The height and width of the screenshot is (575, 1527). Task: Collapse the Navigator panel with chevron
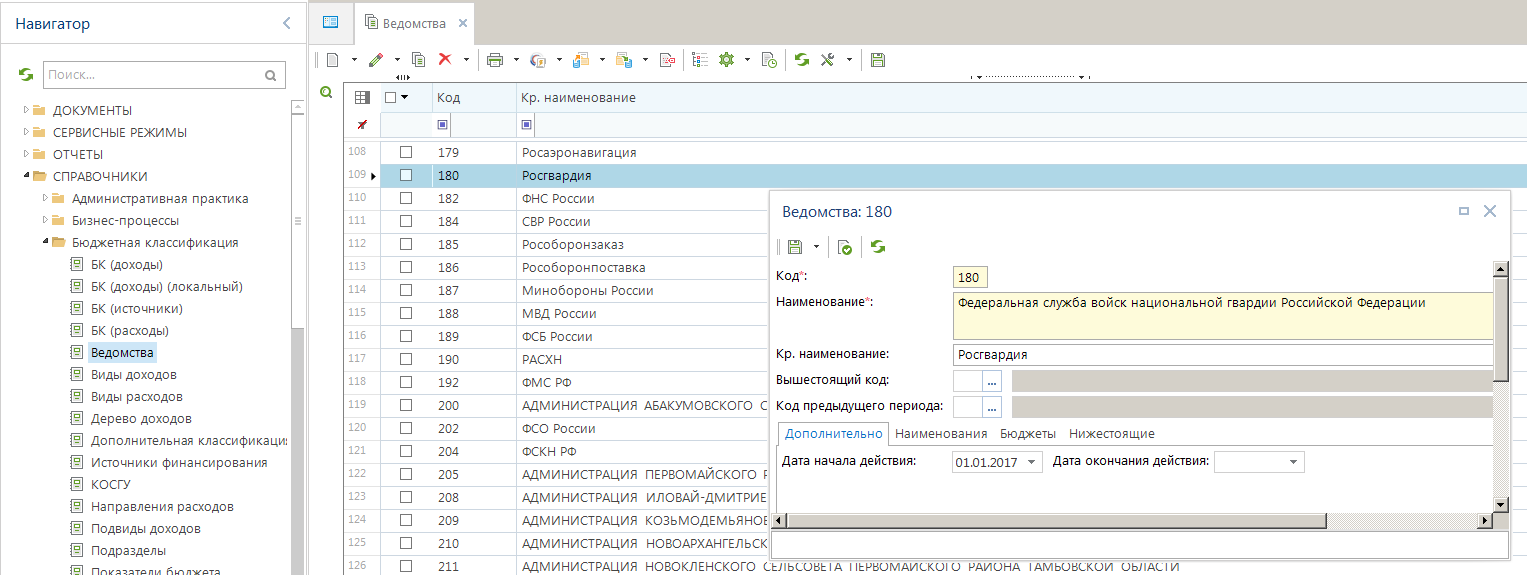(287, 23)
